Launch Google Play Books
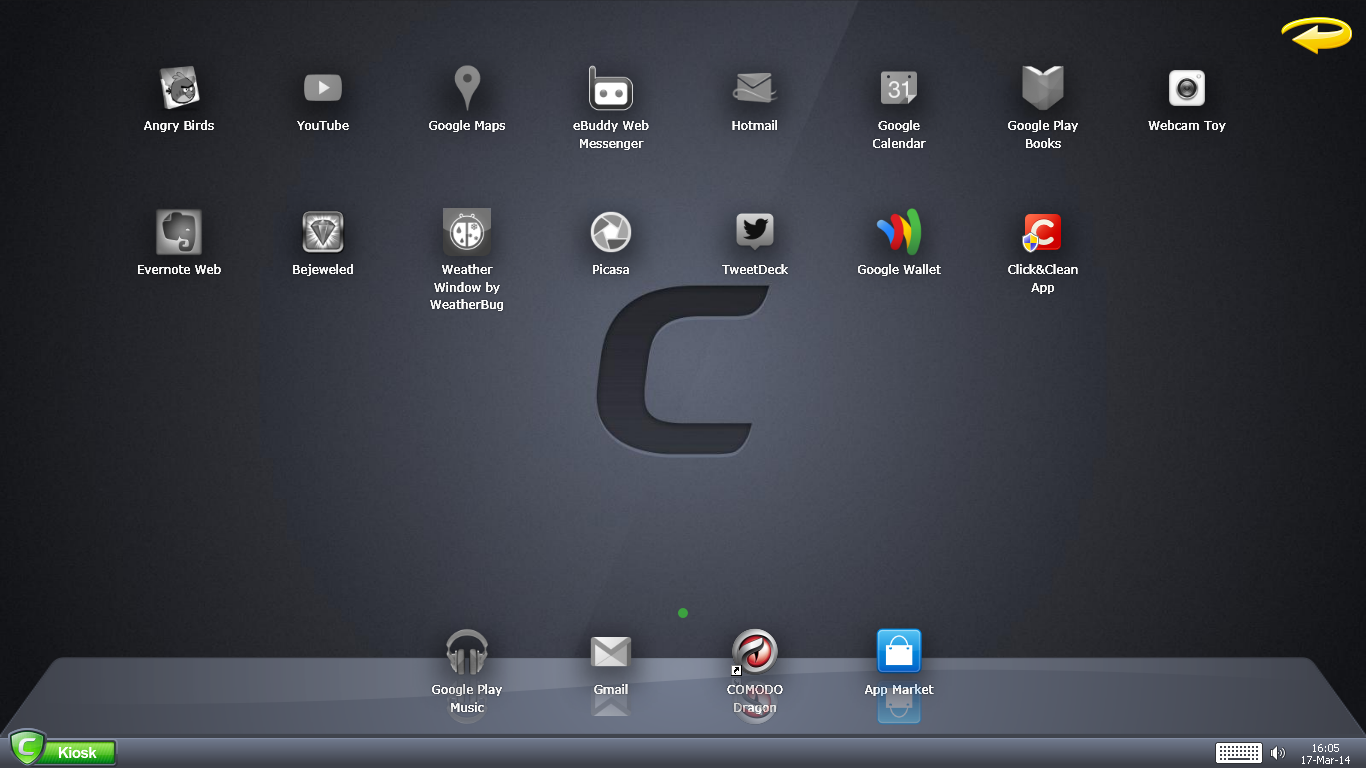The width and height of the screenshot is (1366, 768). pos(1043,89)
